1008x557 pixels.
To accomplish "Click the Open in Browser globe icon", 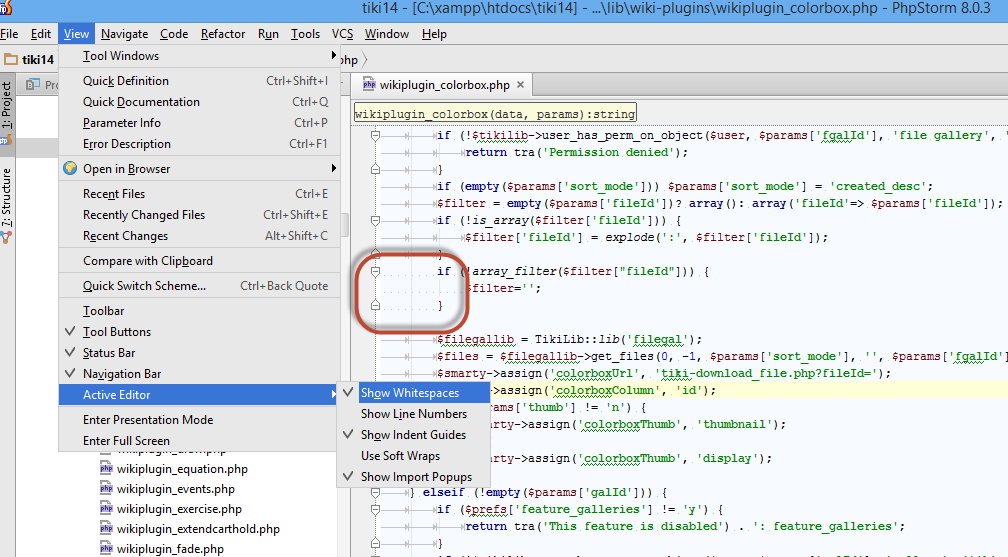I will click(70, 169).
